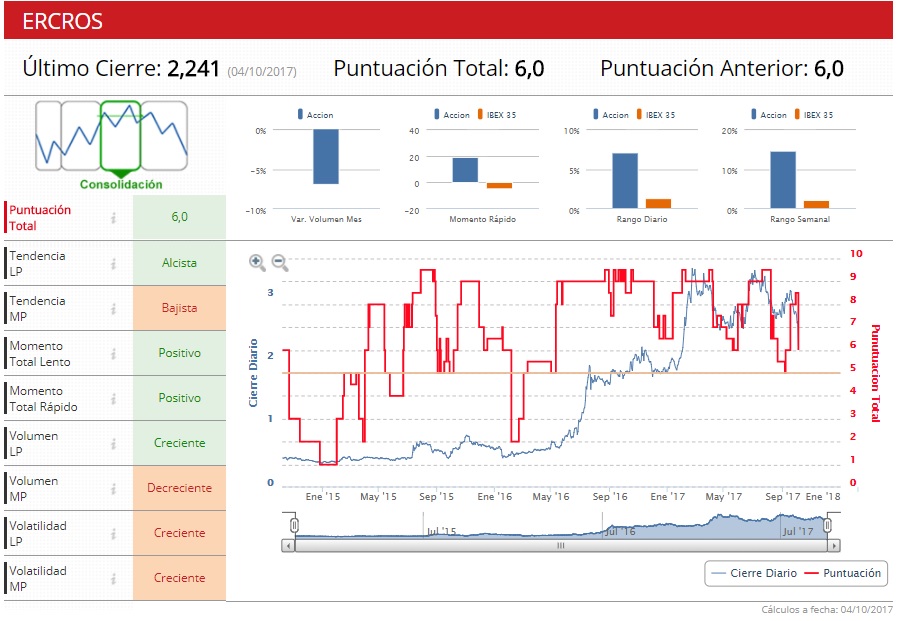Zoom out of the price chart
Screen dimensions: 897x621
[280, 262]
